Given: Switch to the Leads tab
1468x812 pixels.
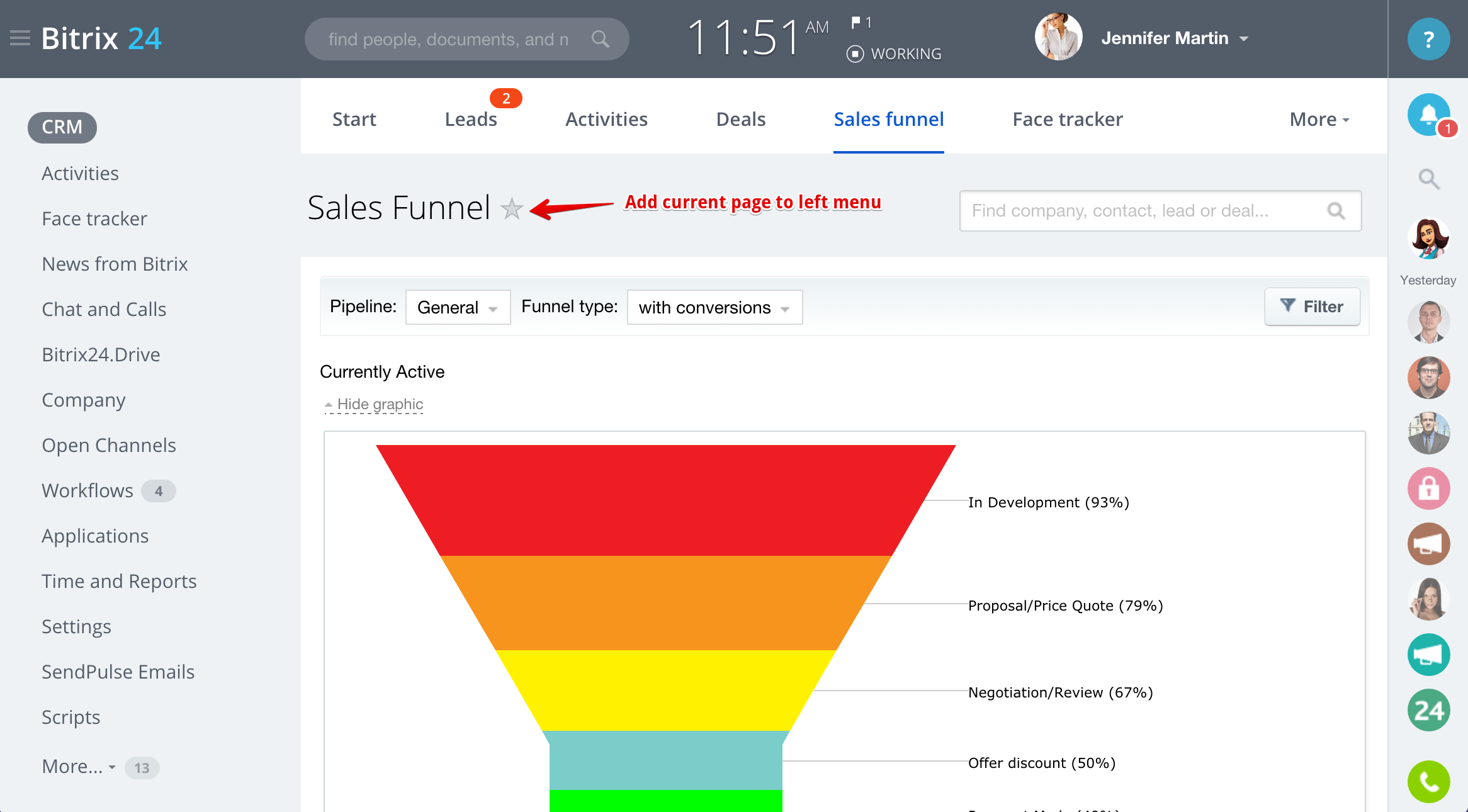Looking at the screenshot, I should tap(471, 120).
